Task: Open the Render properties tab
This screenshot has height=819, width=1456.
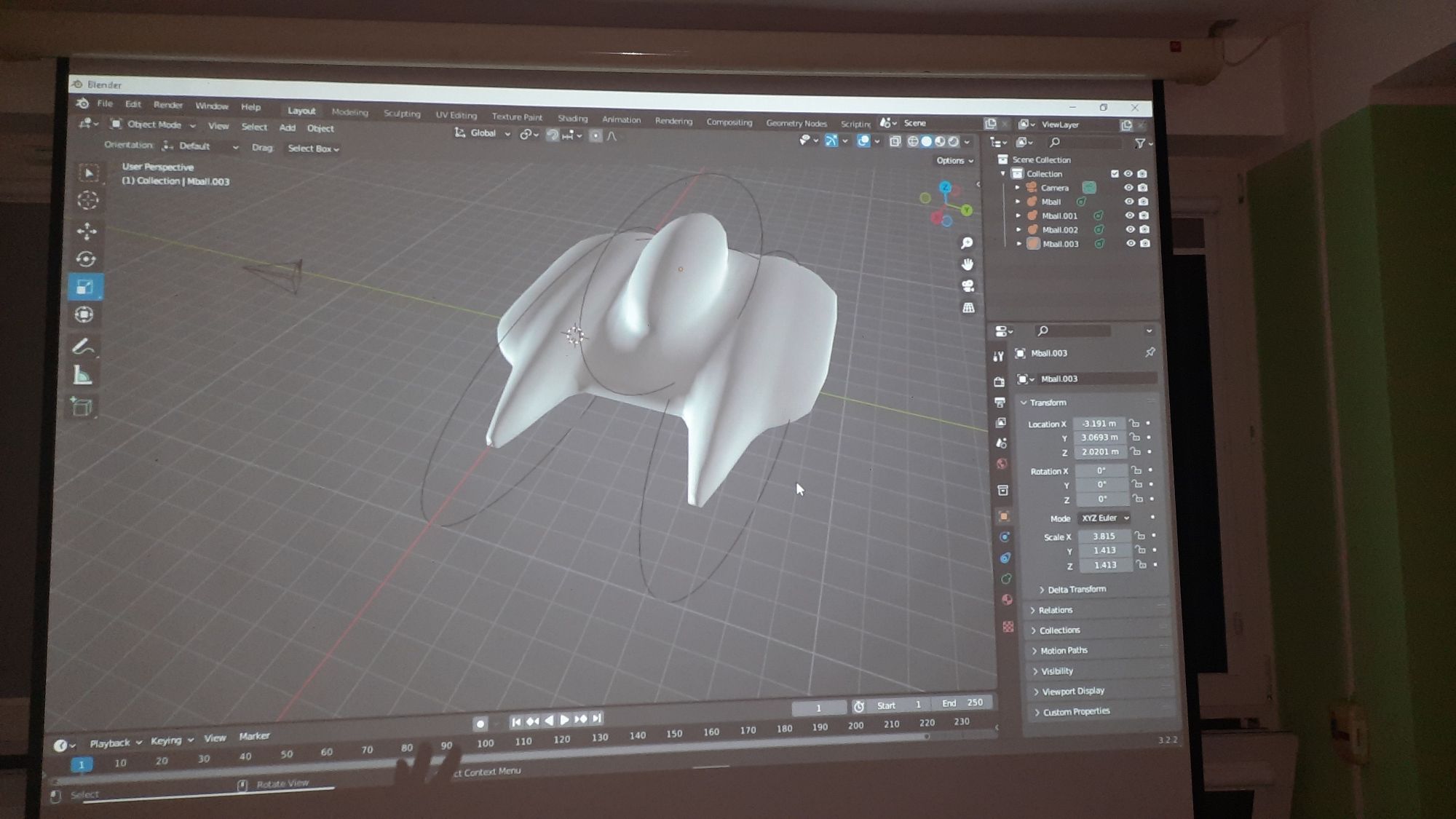Action: coord(1000,381)
